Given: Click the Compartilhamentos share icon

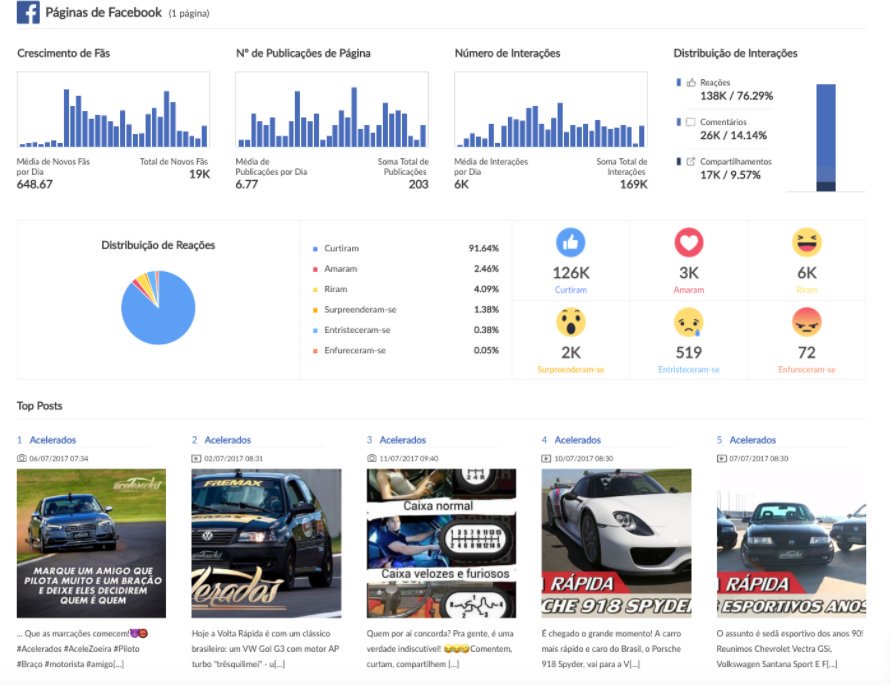Looking at the screenshot, I should [x=691, y=161].
